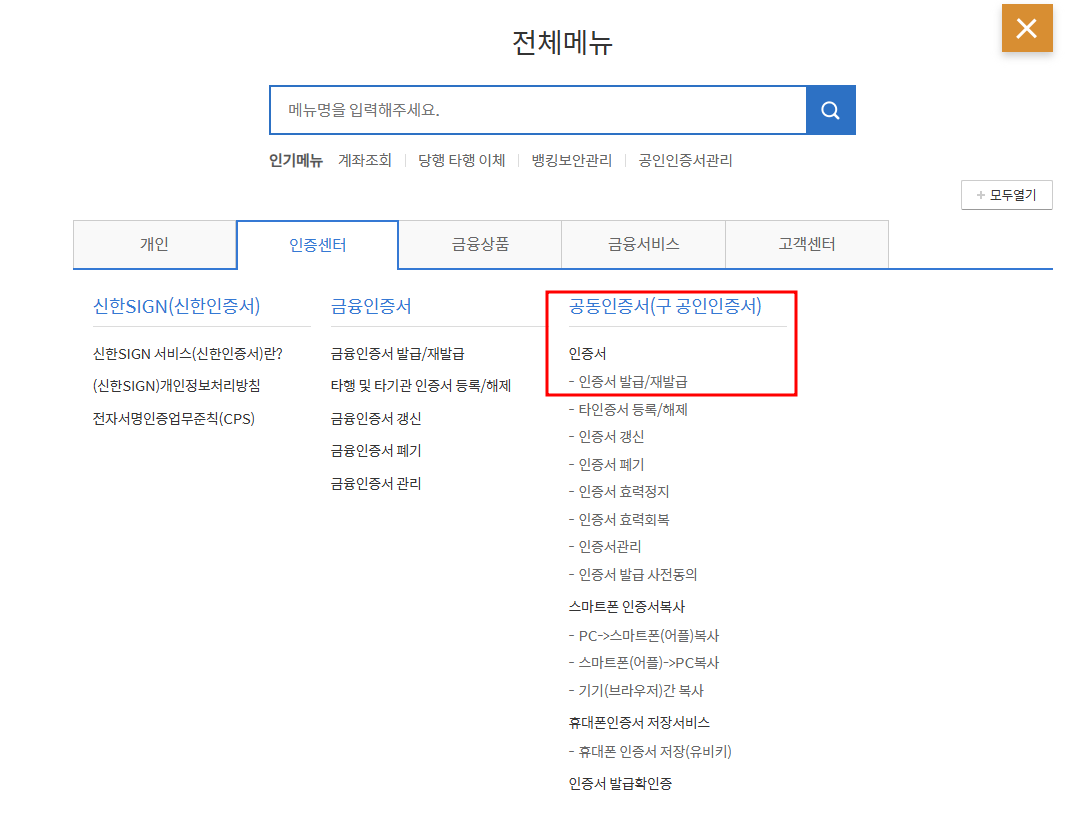The height and width of the screenshot is (832, 1088).
Task: Click the 공동인증서(구 공인인증서) heading
Action: click(665, 306)
